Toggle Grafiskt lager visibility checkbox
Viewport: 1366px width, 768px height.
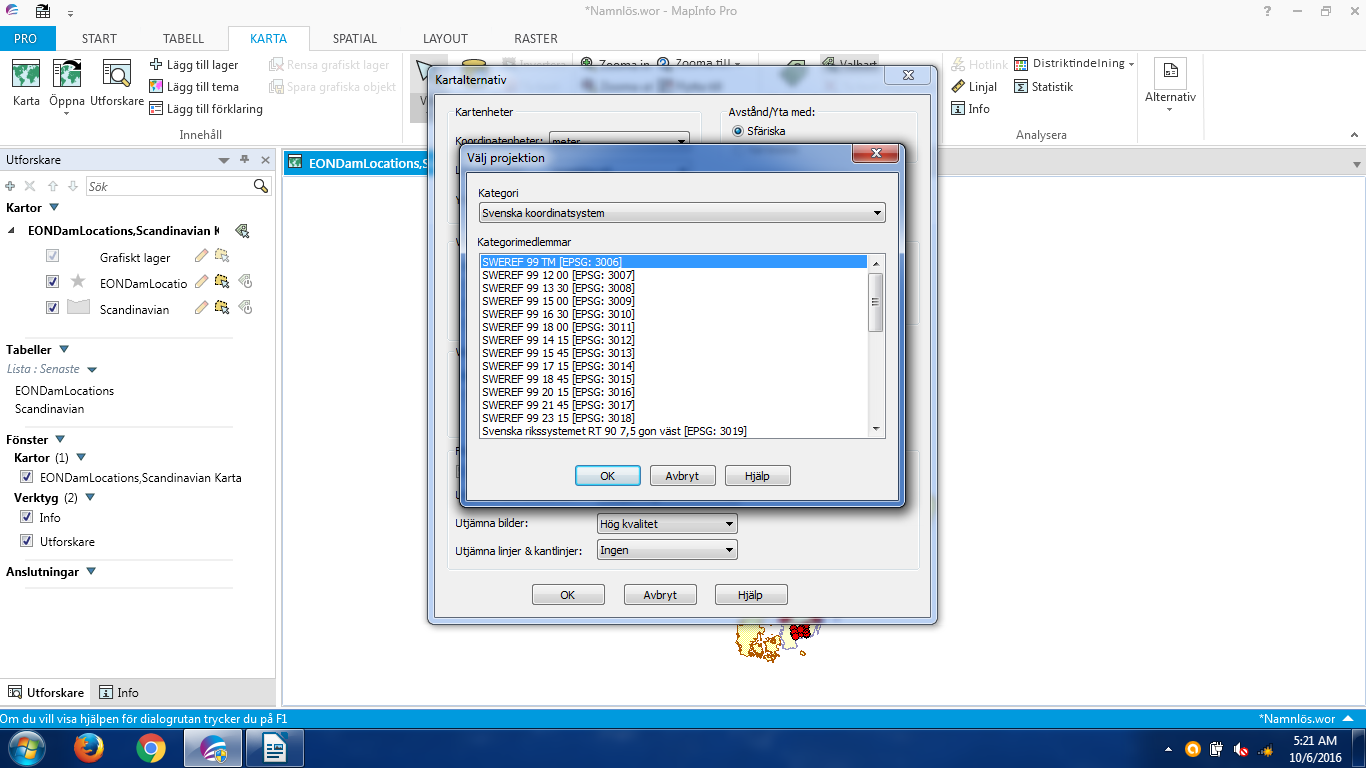(53, 256)
